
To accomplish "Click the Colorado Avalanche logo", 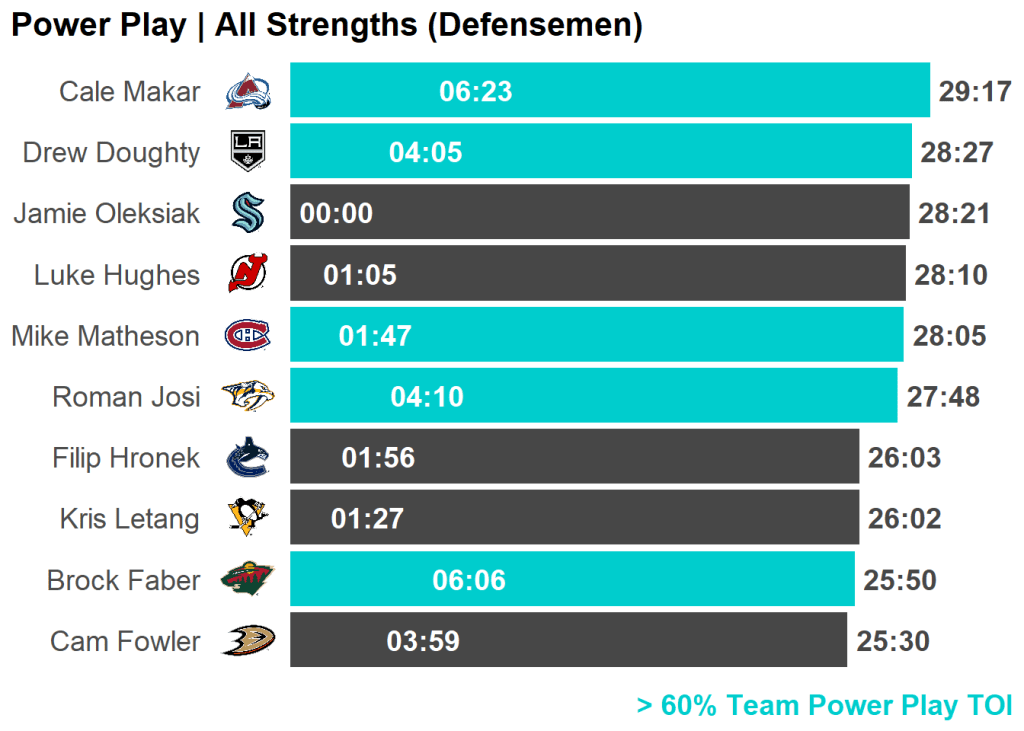I will pyautogui.click(x=247, y=92).
